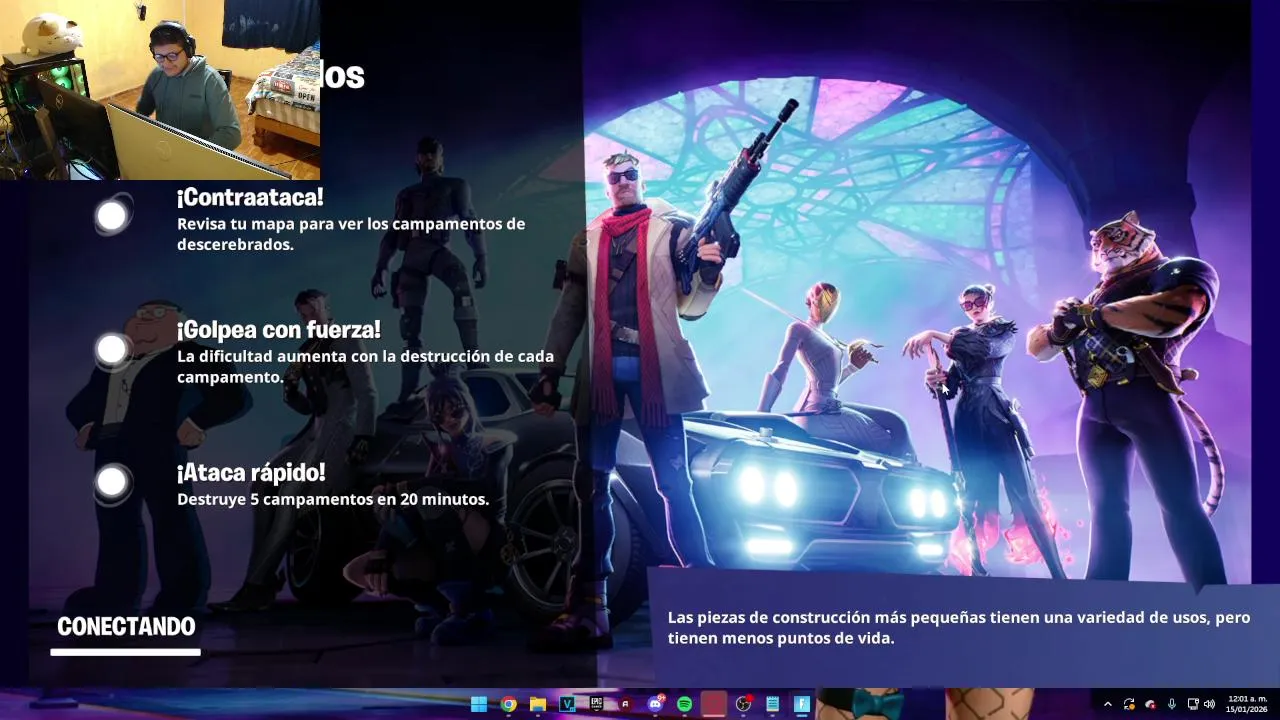
Task: Select the highlighted red square taskbar app
Action: click(x=713, y=704)
